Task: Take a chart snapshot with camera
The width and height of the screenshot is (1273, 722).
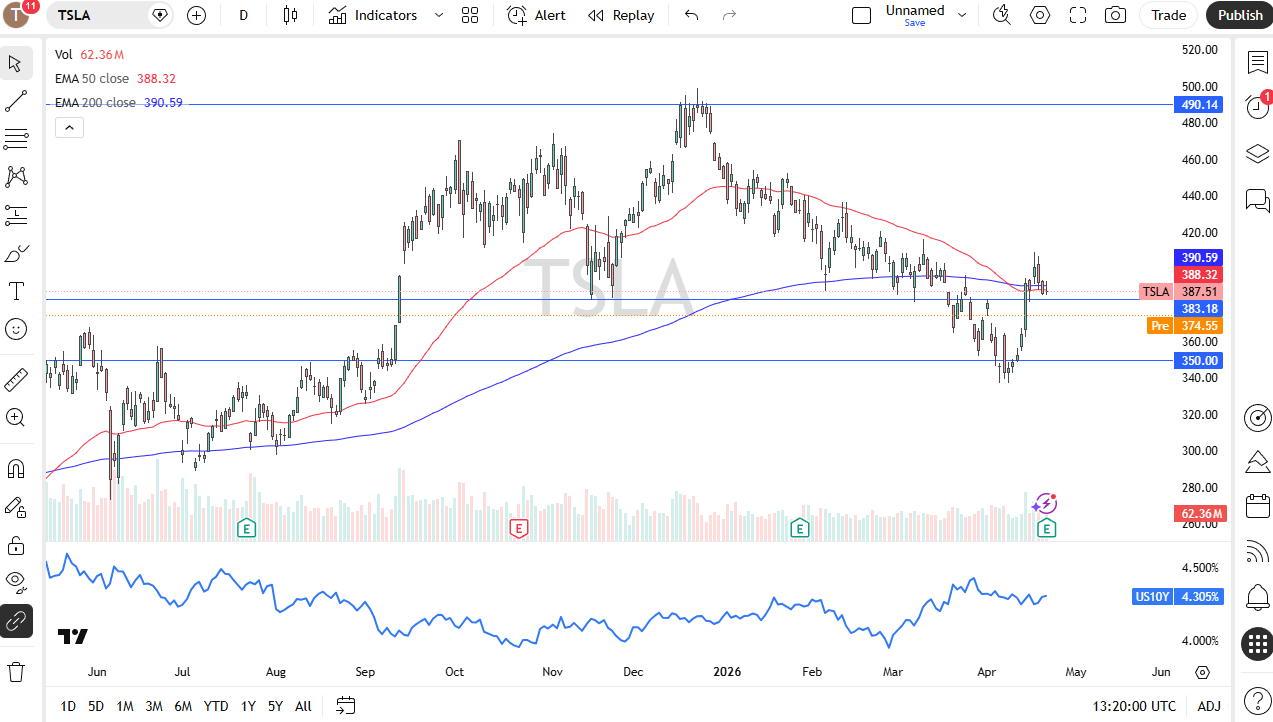Action: [1115, 15]
